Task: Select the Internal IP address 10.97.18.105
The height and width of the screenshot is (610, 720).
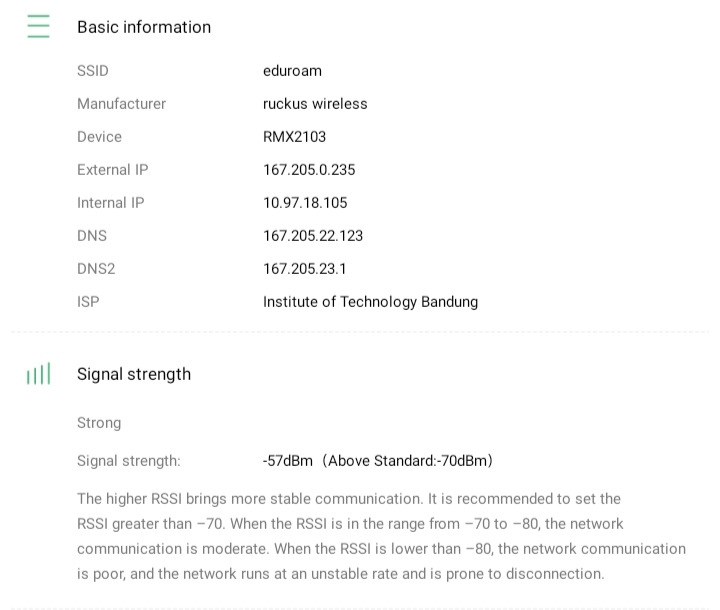Action: (x=305, y=203)
